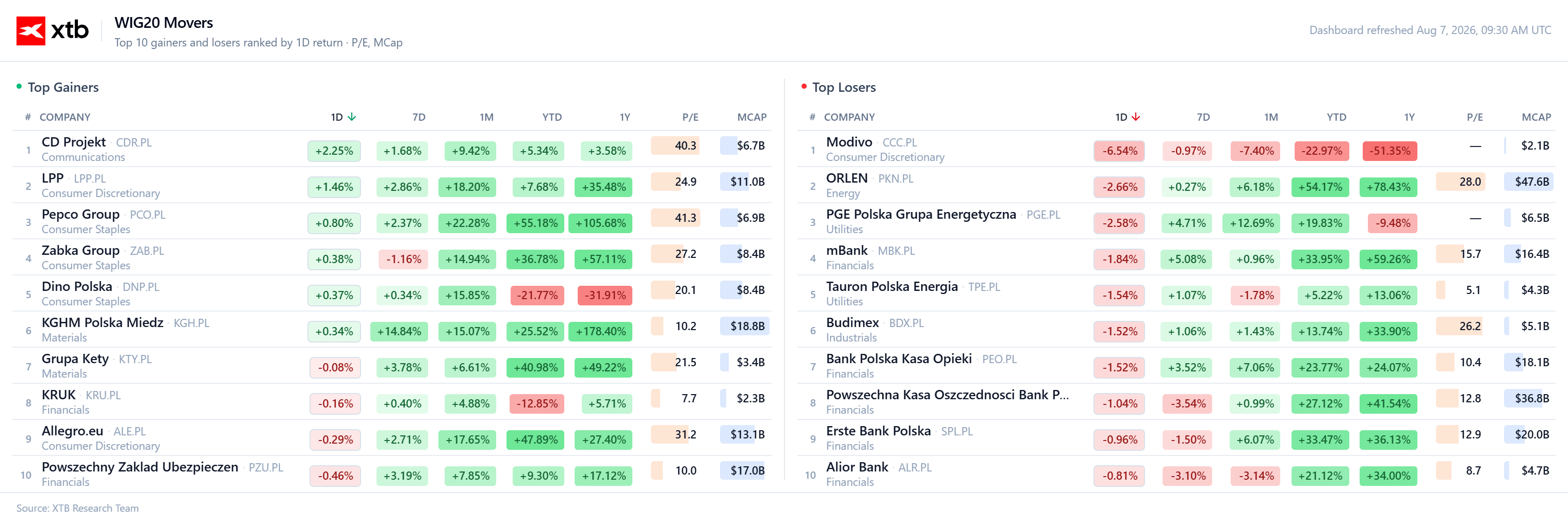Click the ORLEN $47.6B market cap bar
Image resolution: width=1568 pixels, height=521 pixels.
[x=1529, y=182]
